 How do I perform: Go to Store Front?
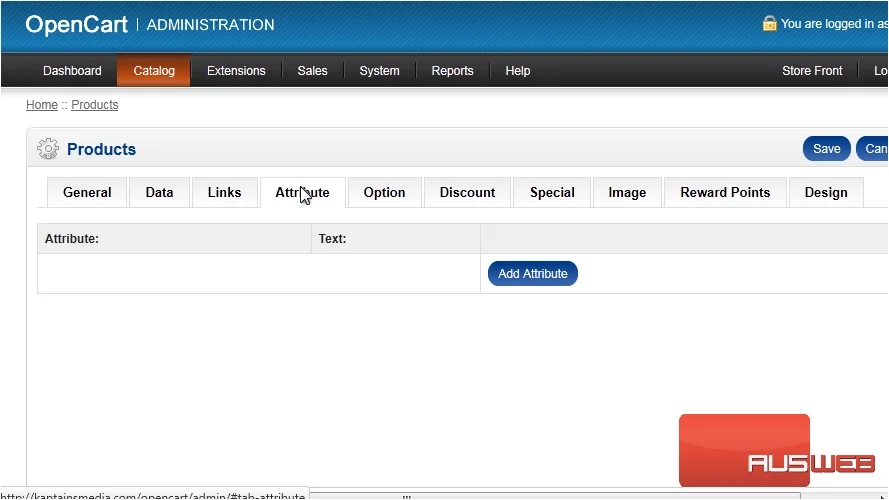point(812,71)
